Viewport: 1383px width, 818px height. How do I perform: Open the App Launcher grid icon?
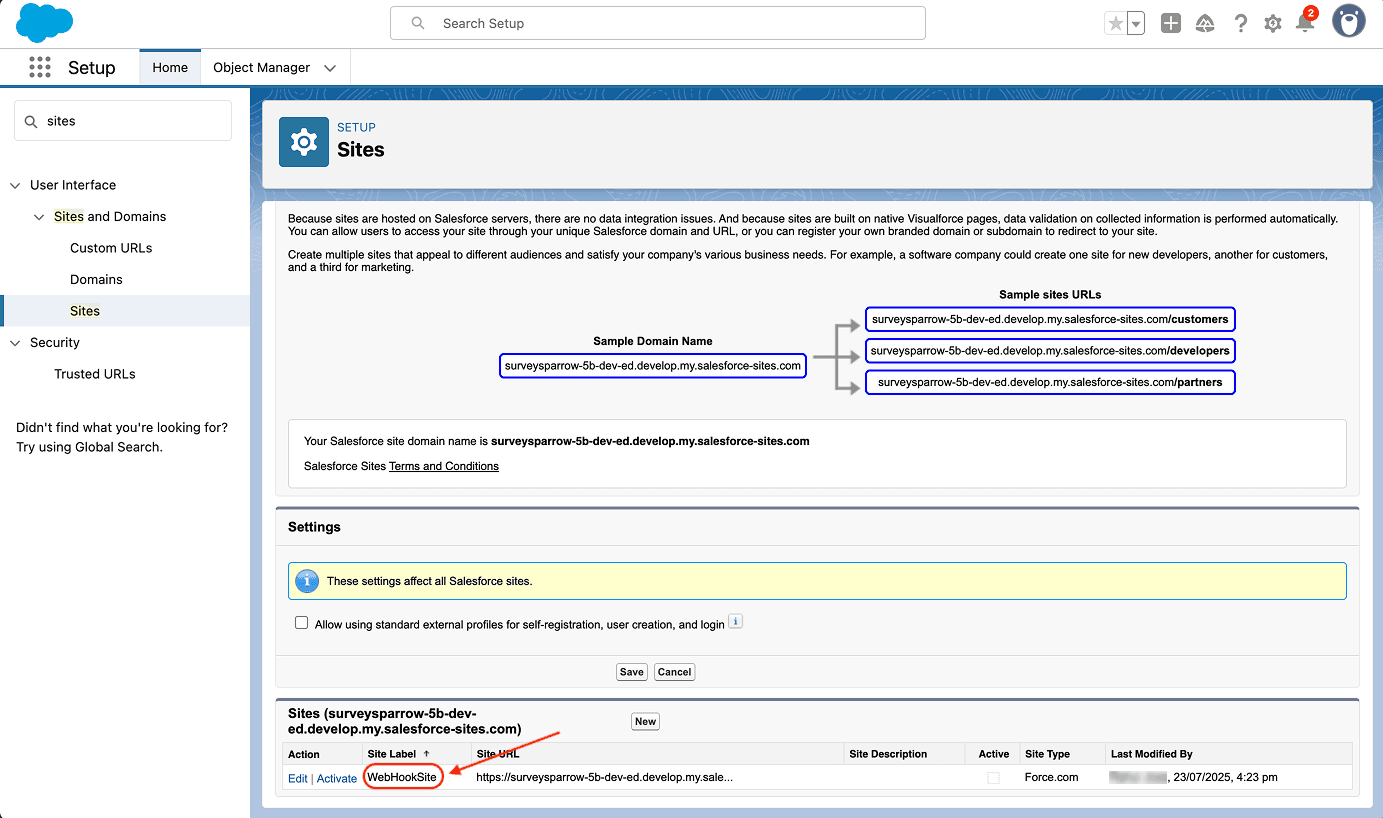tap(40, 67)
